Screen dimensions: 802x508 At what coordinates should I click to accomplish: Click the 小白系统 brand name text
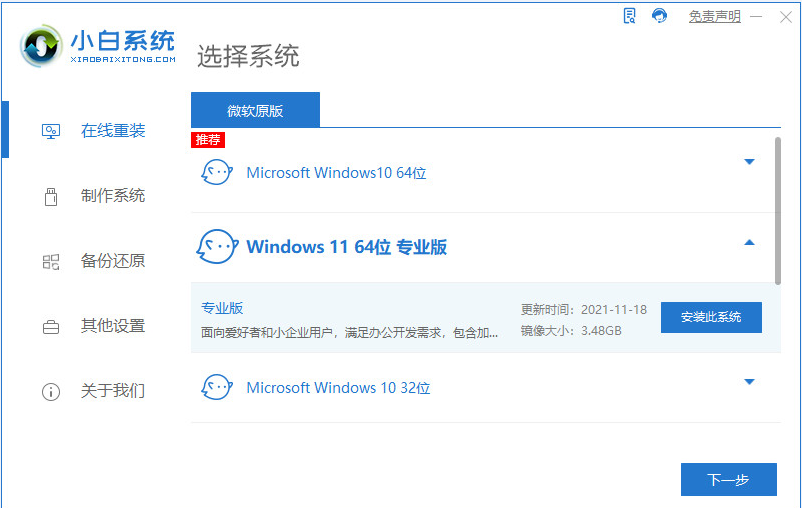point(123,40)
